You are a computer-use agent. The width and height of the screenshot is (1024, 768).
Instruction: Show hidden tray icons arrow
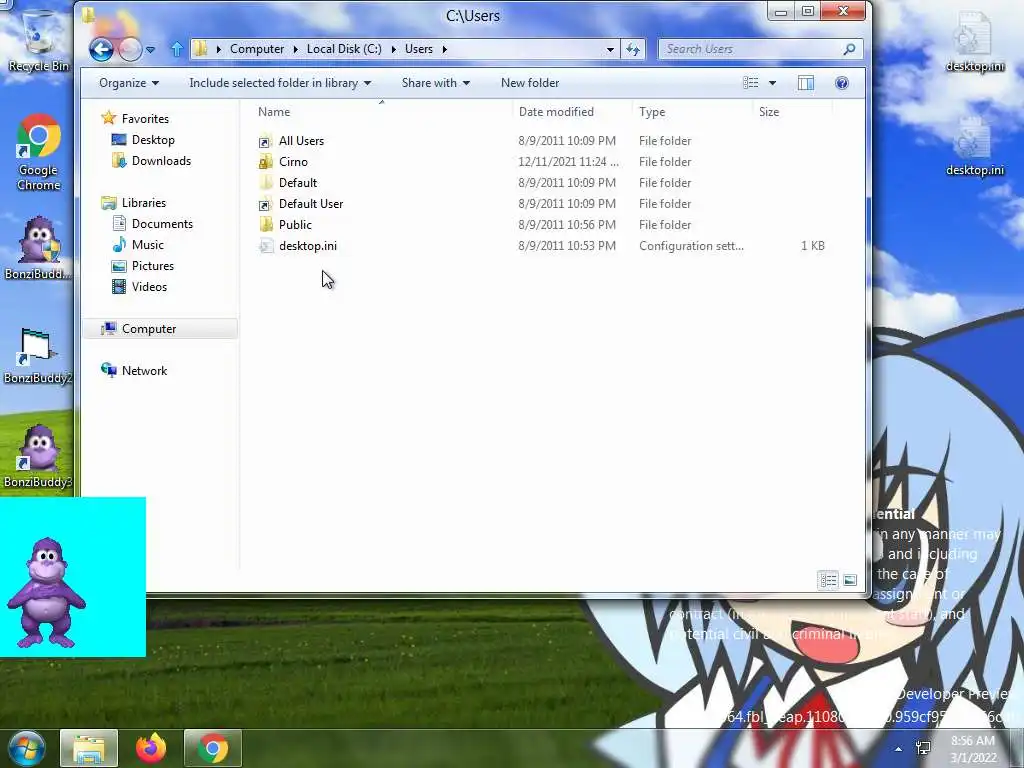(899, 749)
